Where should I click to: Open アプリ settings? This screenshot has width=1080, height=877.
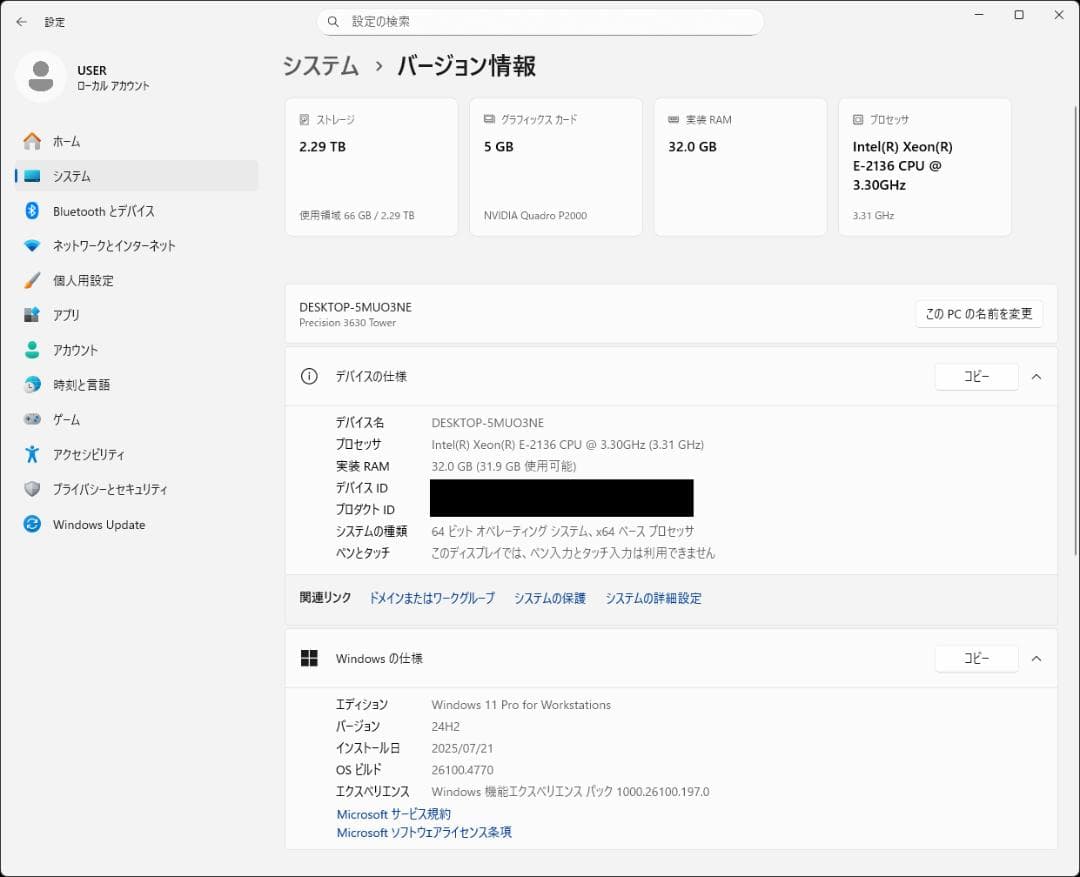pos(64,315)
